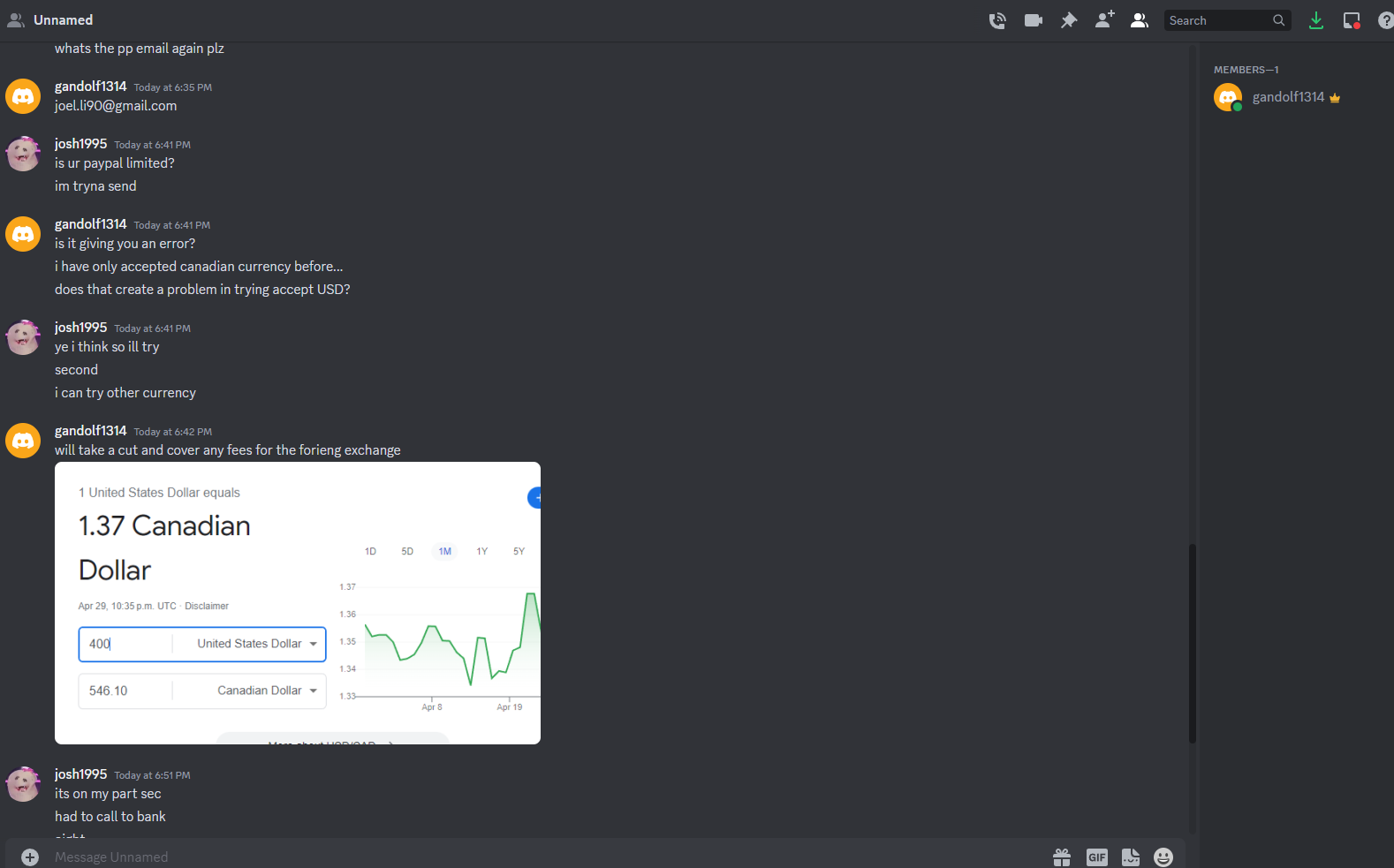1394x868 pixels.
Task: Open the gift icon in message bar
Action: [1062, 857]
